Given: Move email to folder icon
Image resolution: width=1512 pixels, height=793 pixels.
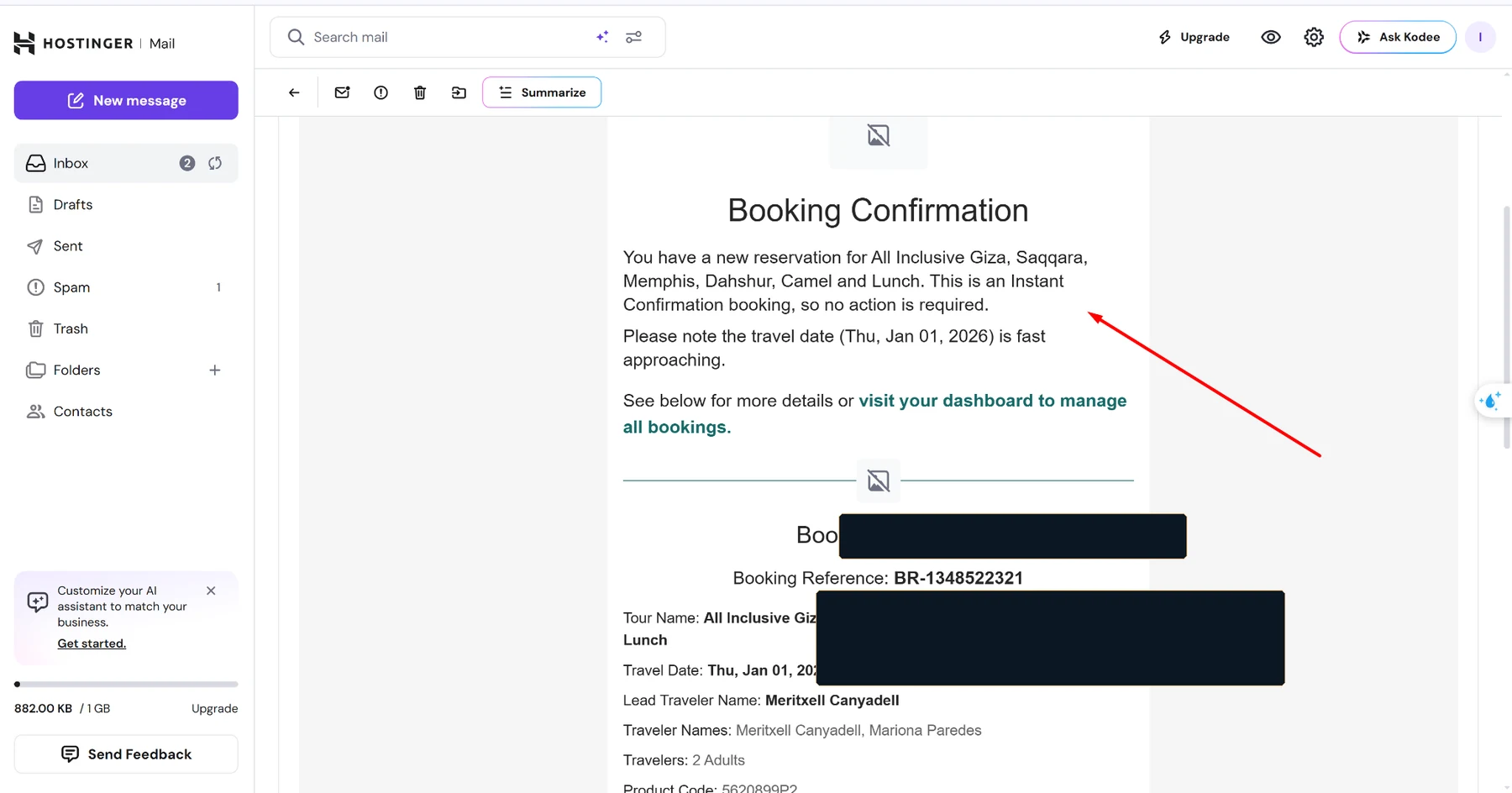Looking at the screenshot, I should coord(459,92).
